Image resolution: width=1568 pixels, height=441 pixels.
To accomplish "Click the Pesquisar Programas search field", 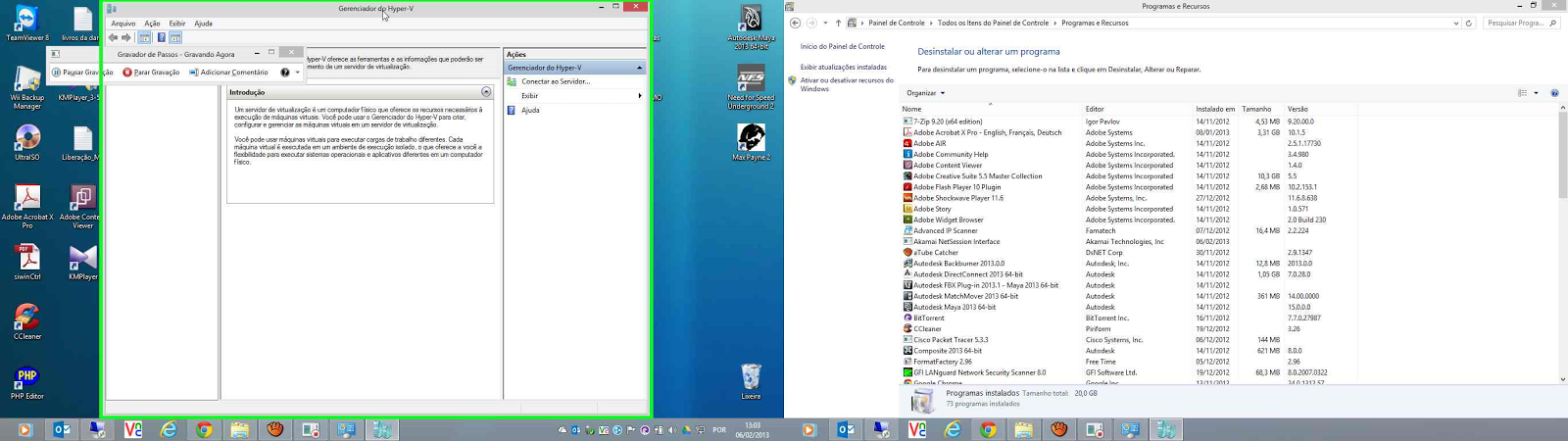I will coord(1521,23).
